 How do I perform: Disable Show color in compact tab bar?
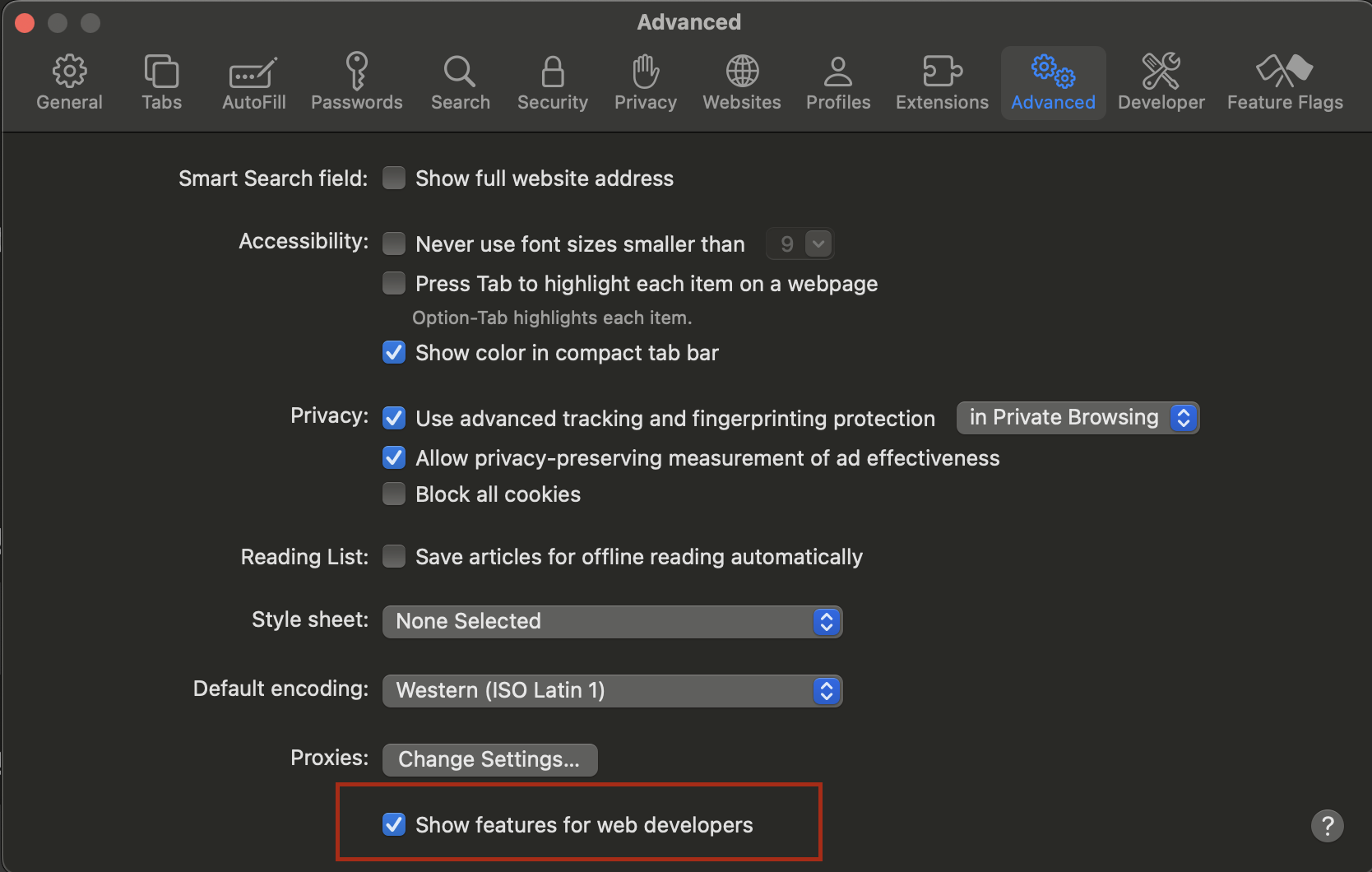[x=394, y=352]
